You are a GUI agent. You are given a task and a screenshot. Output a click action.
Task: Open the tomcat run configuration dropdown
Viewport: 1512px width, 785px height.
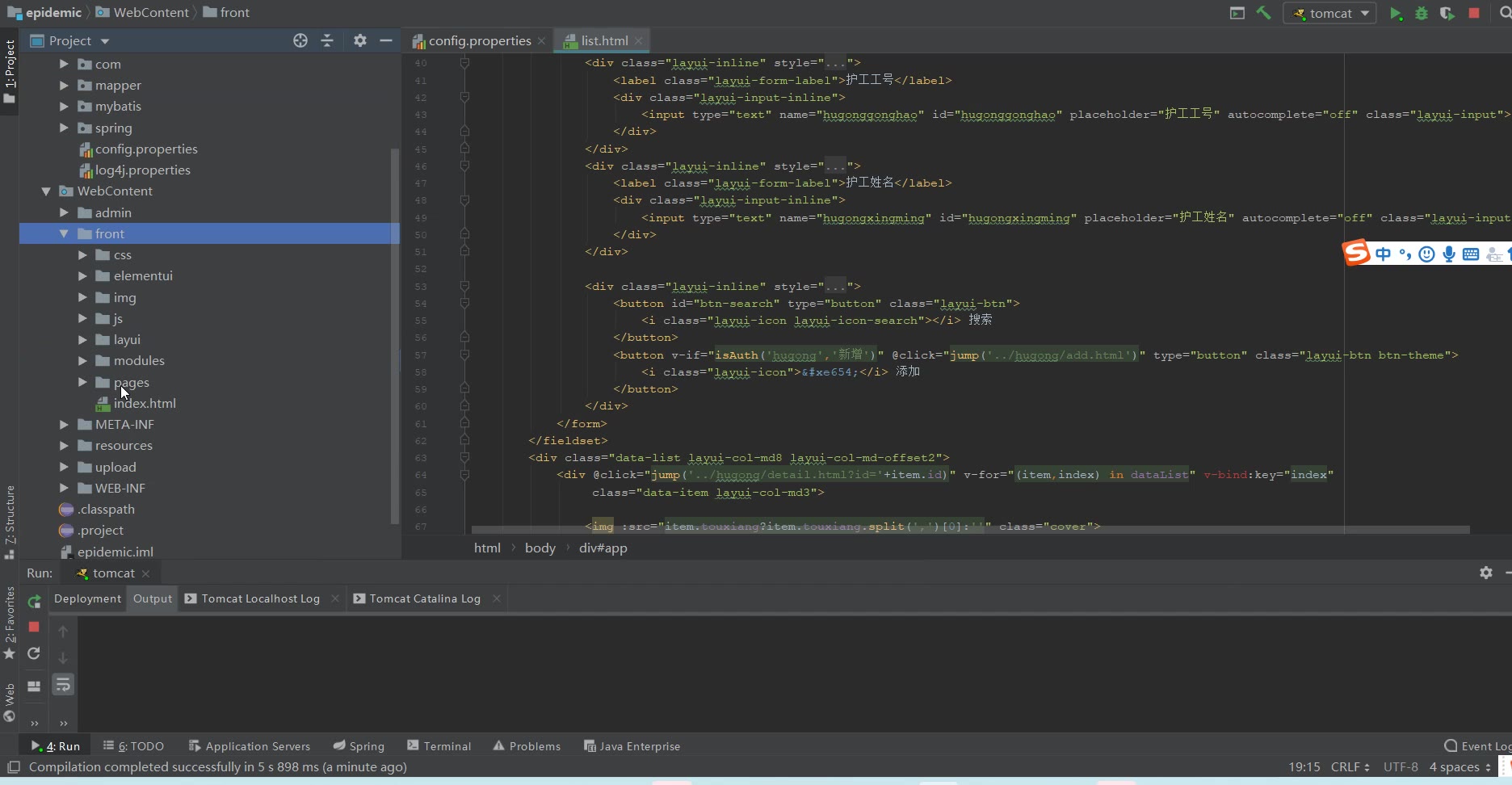[1330, 13]
